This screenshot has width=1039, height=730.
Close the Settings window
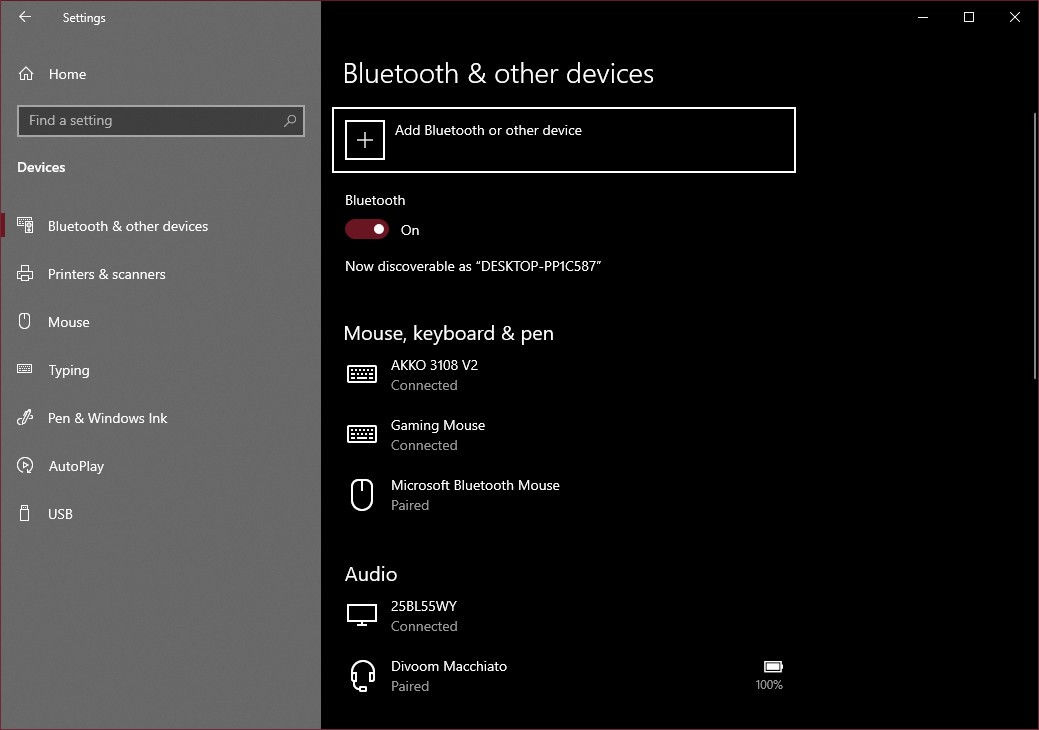pos(1014,17)
